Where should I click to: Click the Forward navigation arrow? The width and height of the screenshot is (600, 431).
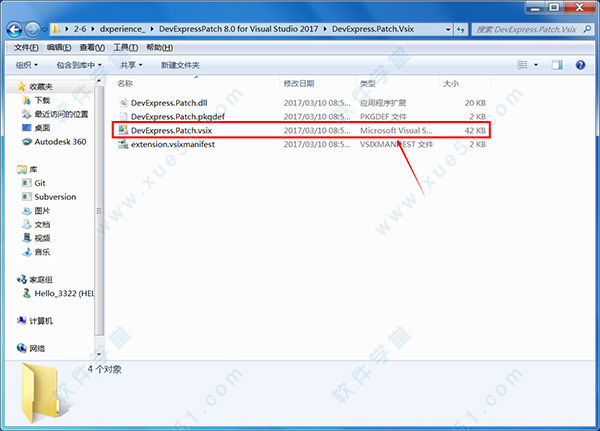pyautogui.click(x=32, y=29)
